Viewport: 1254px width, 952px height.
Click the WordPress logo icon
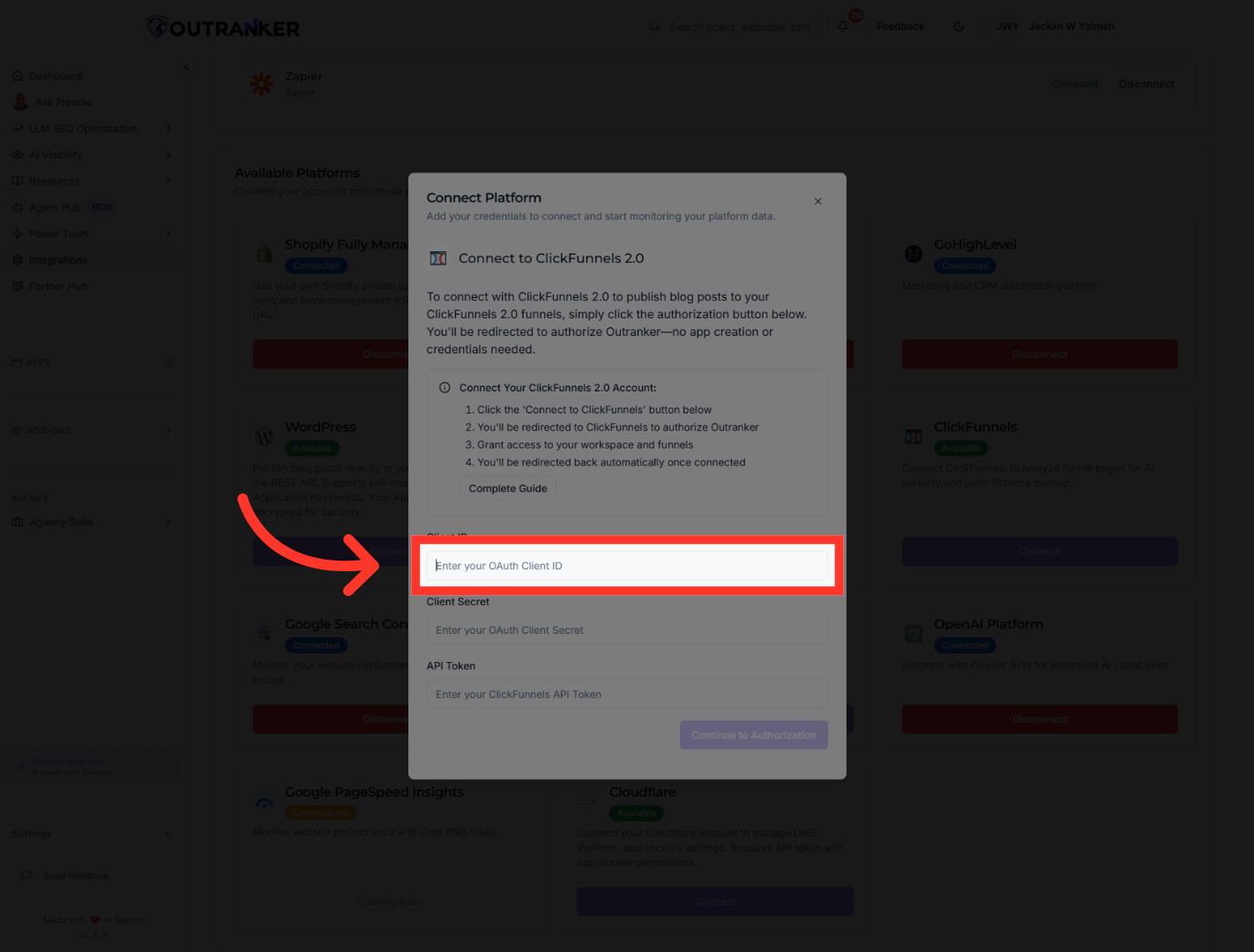coord(264,435)
